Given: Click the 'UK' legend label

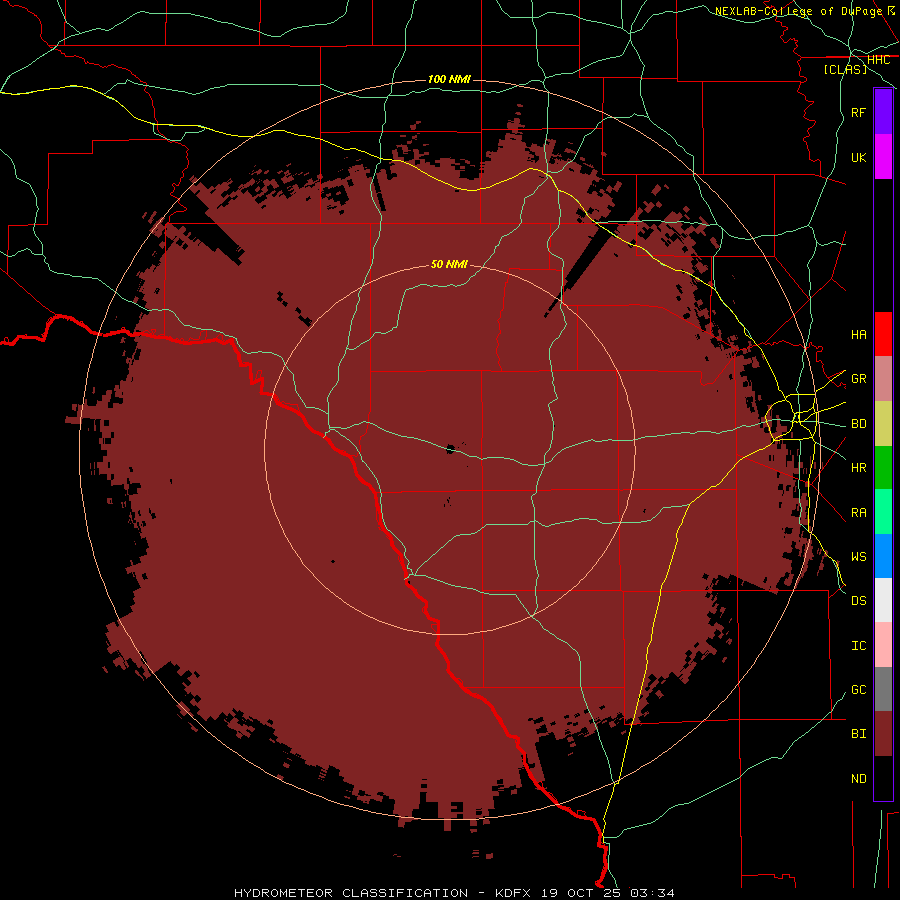Looking at the screenshot, I should (x=858, y=157).
